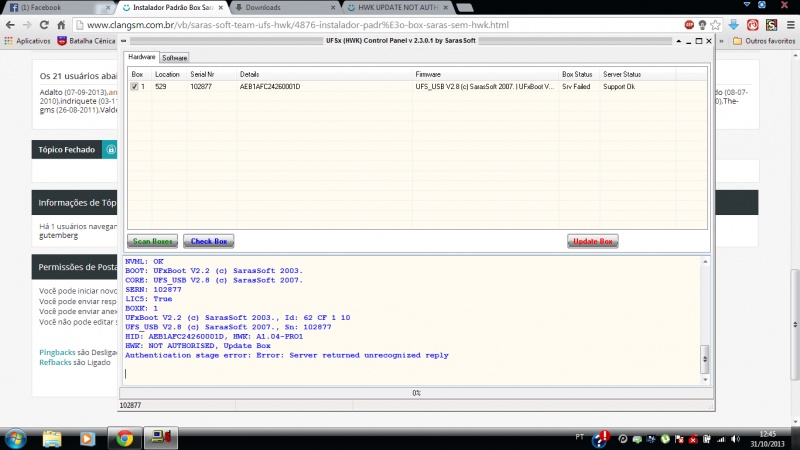Image resolution: width=800 pixels, height=450 pixels.
Task: Switch to the Software tab in UFSx panel
Action: click(174, 58)
